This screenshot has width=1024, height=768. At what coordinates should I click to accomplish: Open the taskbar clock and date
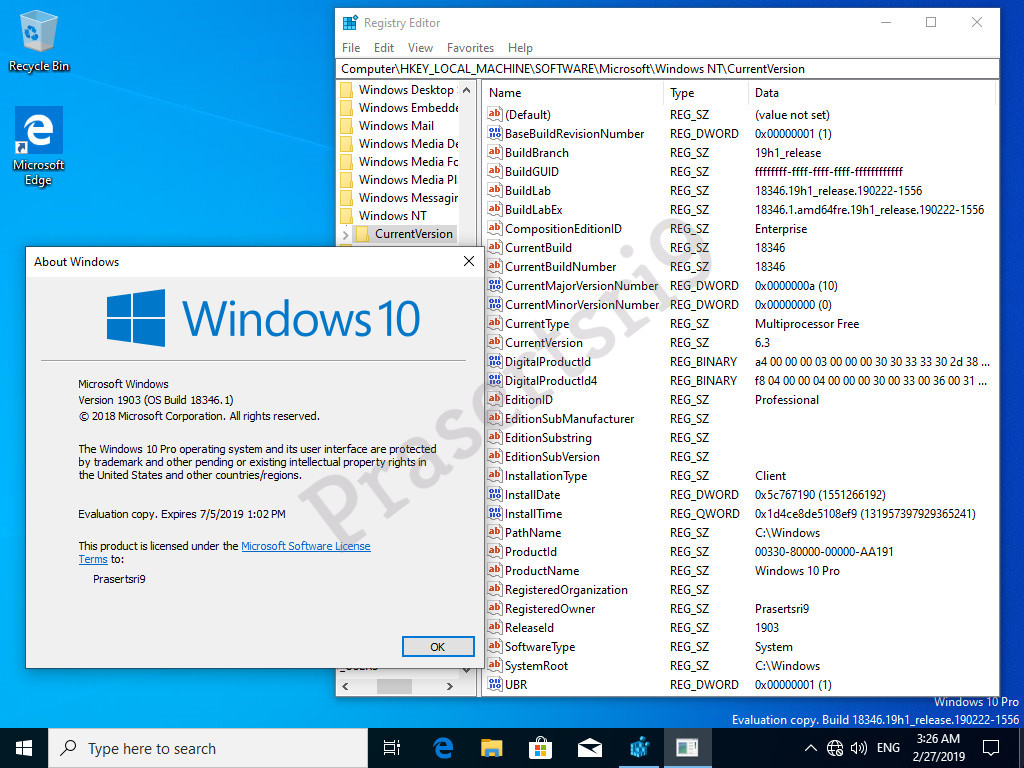(938, 748)
